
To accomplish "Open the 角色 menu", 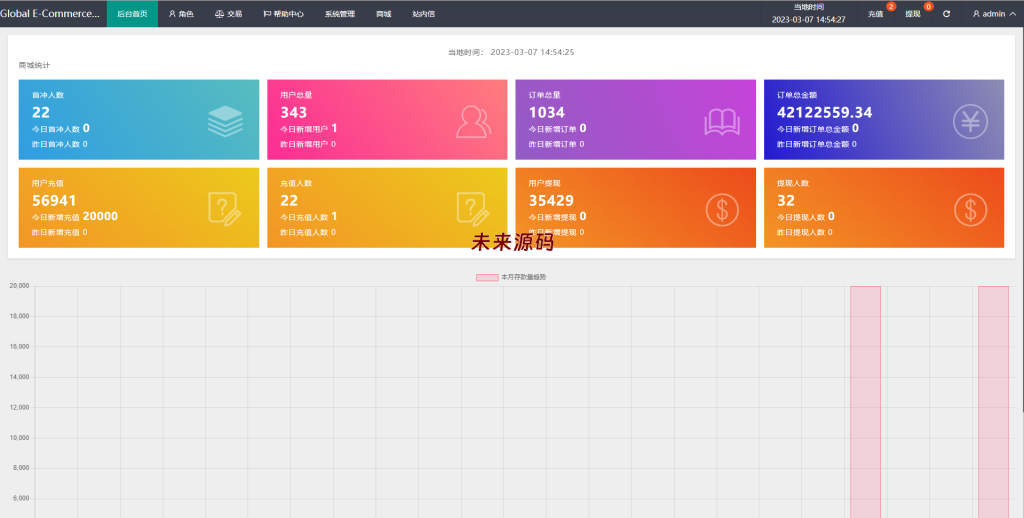I will pos(181,14).
